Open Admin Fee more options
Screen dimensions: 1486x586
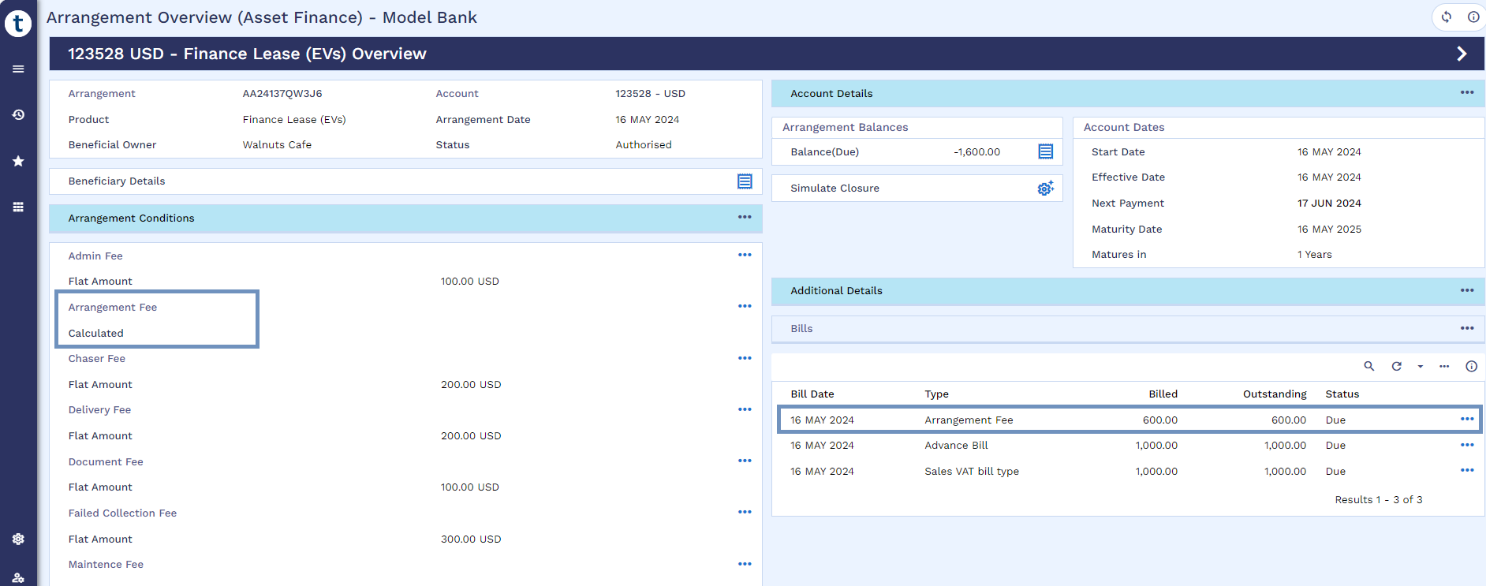click(744, 255)
